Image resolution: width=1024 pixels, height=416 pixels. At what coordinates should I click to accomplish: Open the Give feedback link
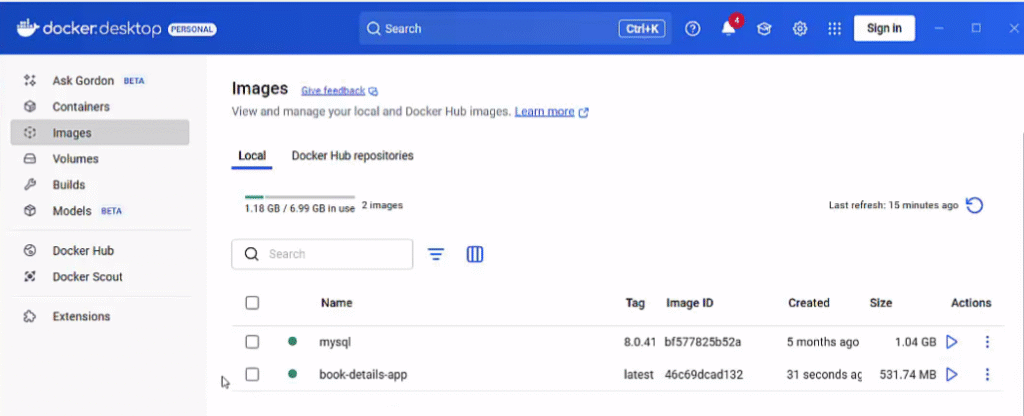pos(333,91)
